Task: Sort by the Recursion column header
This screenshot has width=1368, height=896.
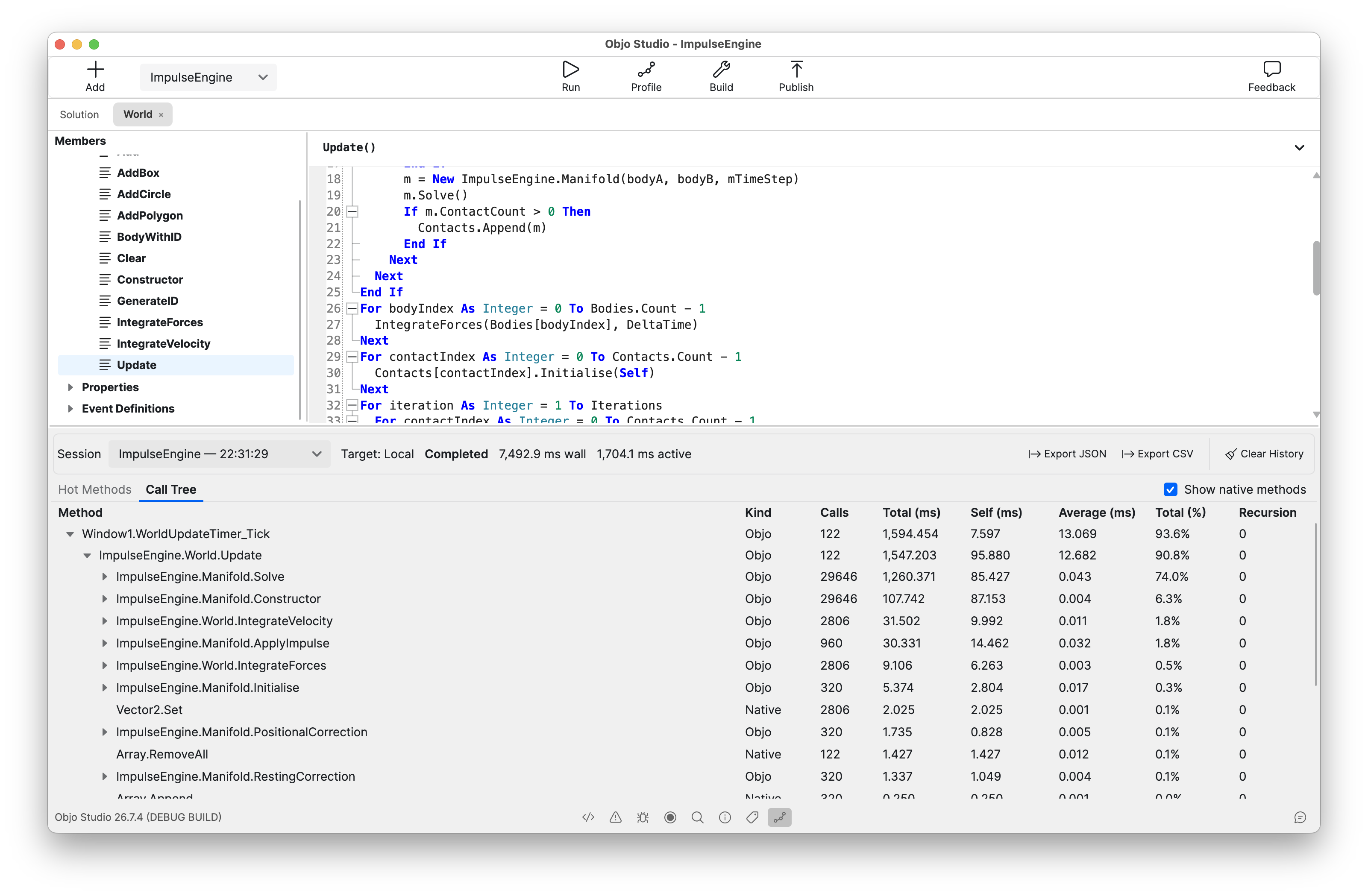Action: [x=1268, y=512]
